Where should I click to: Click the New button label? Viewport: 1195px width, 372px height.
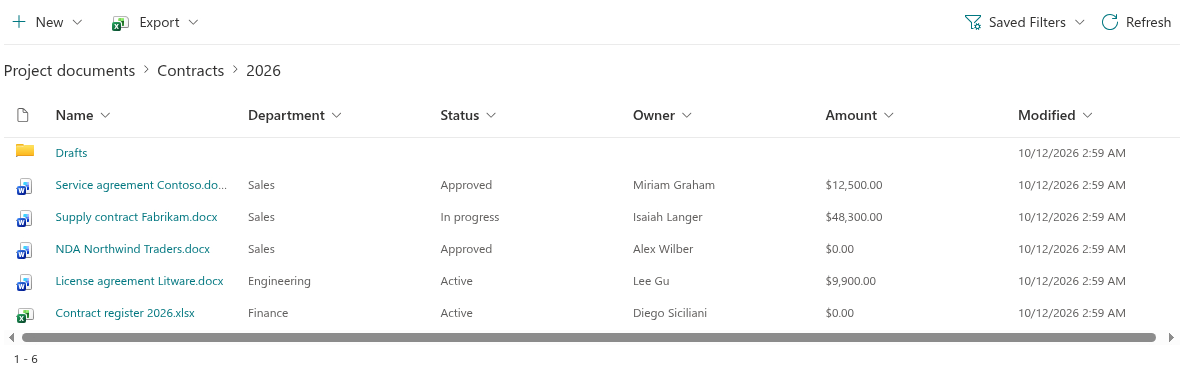pyautogui.click(x=50, y=23)
